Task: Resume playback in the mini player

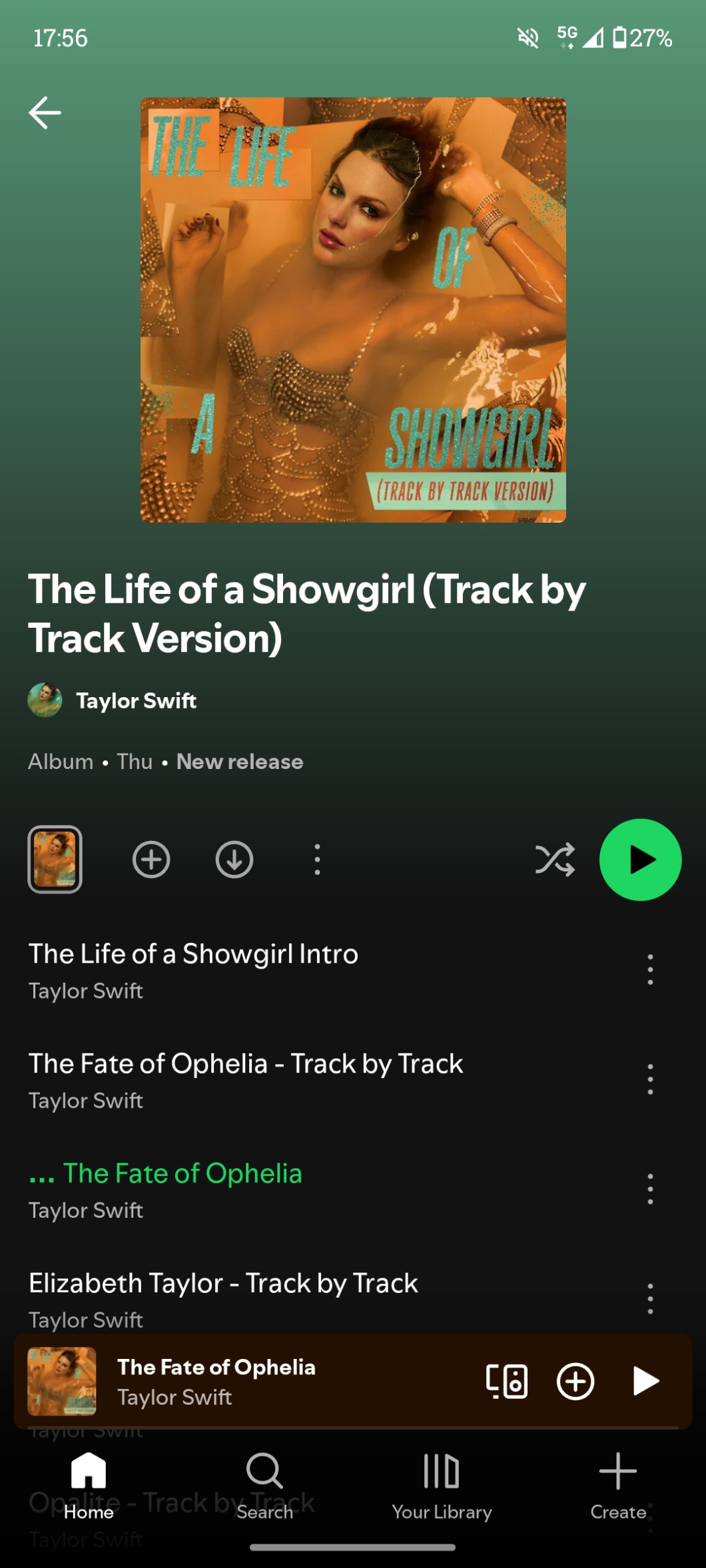Action: click(x=645, y=1382)
